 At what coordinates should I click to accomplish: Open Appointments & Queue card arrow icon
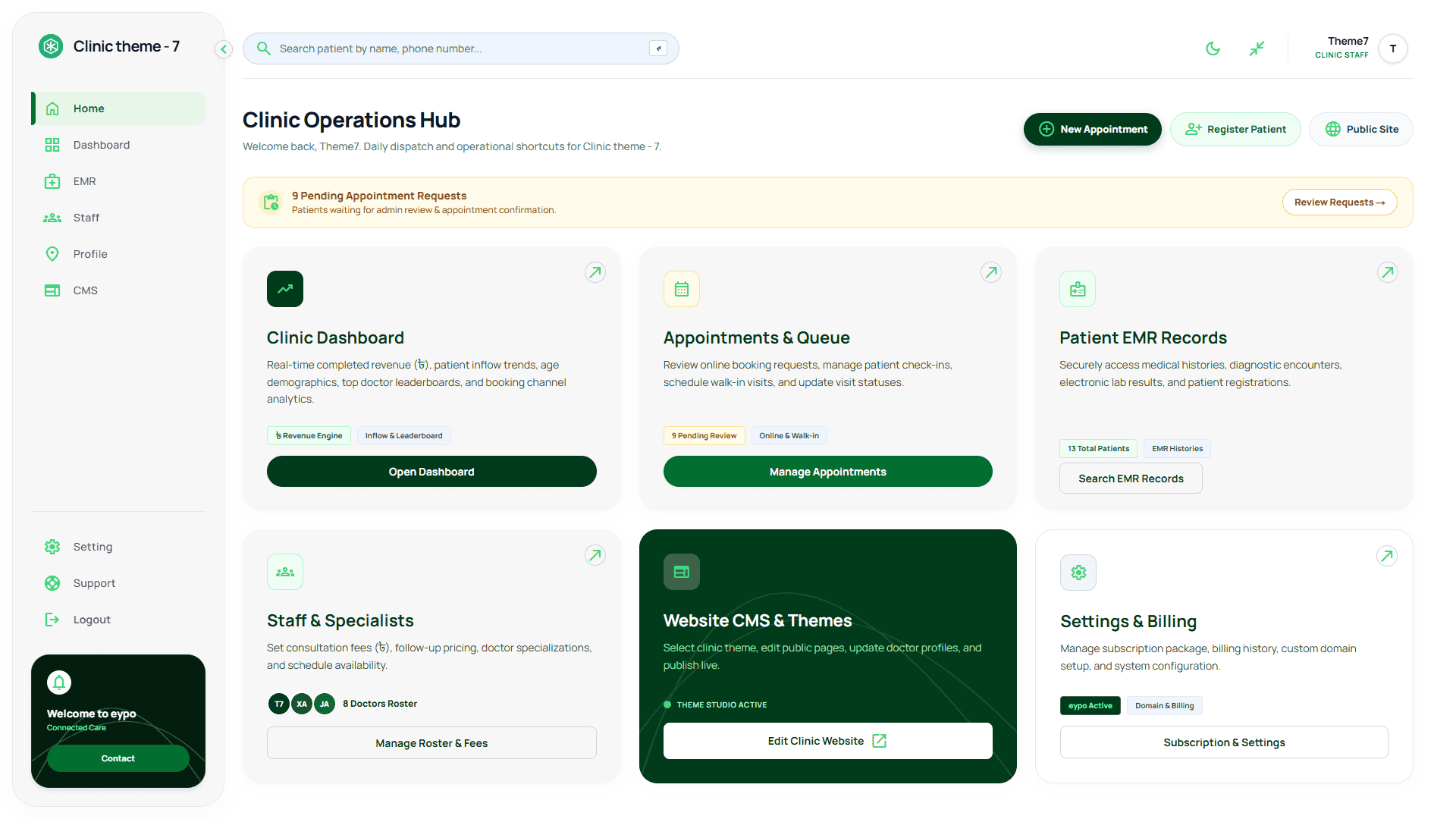(991, 272)
